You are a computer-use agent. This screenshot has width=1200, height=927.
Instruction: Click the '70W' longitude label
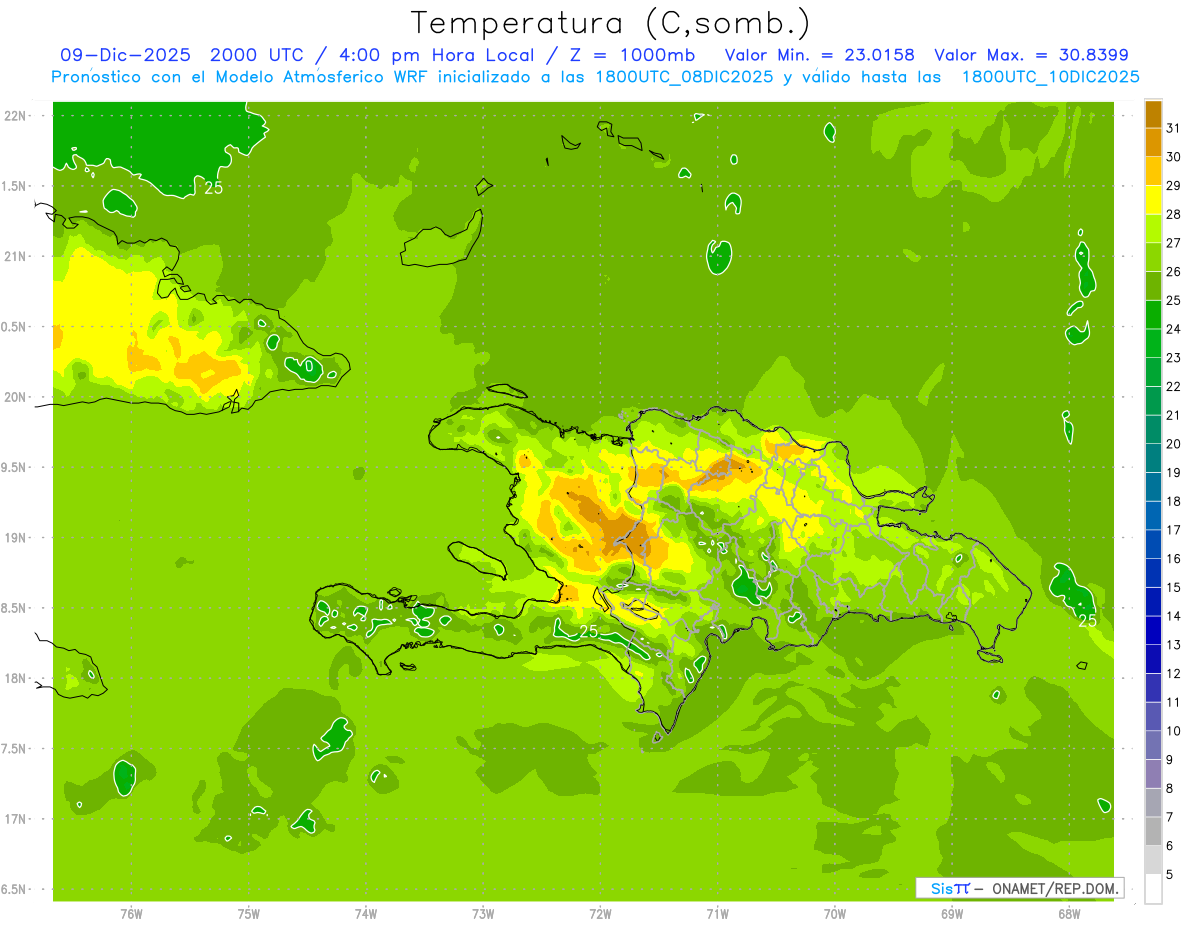[835, 913]
